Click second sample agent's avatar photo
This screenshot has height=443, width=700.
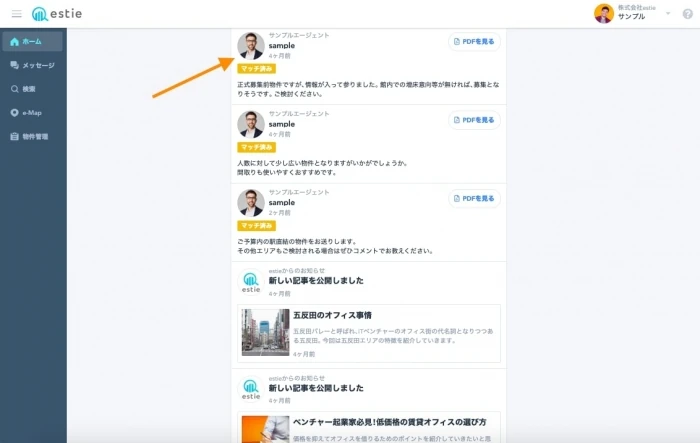click(251, 124)
